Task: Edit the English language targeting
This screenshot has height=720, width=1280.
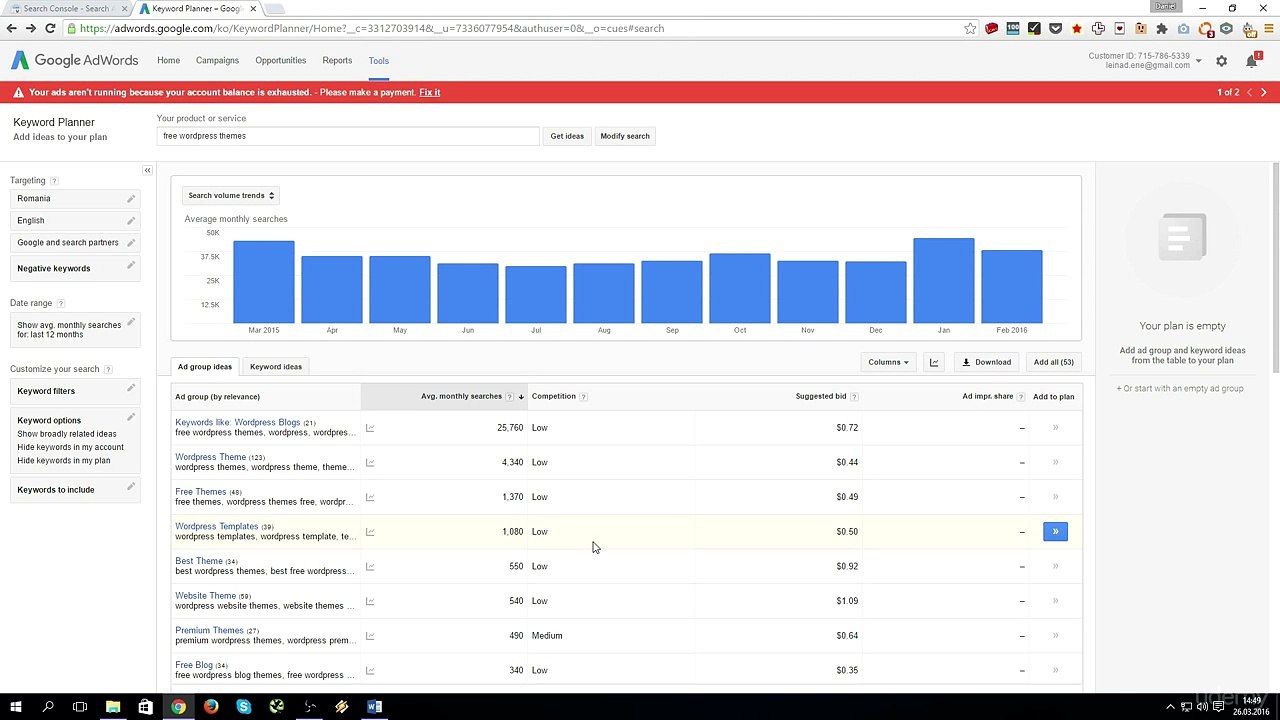Action: pyautogui.click(x=130, y=220)
